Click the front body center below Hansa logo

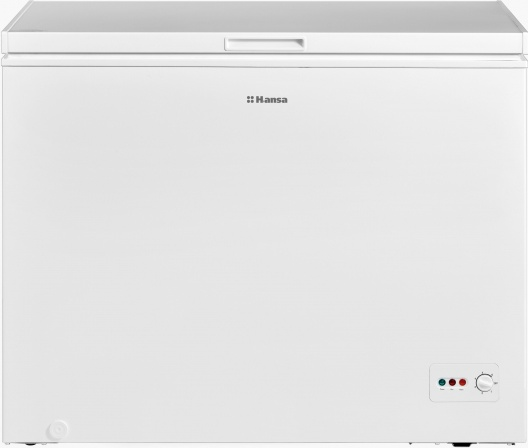click(x=264, y=236)
